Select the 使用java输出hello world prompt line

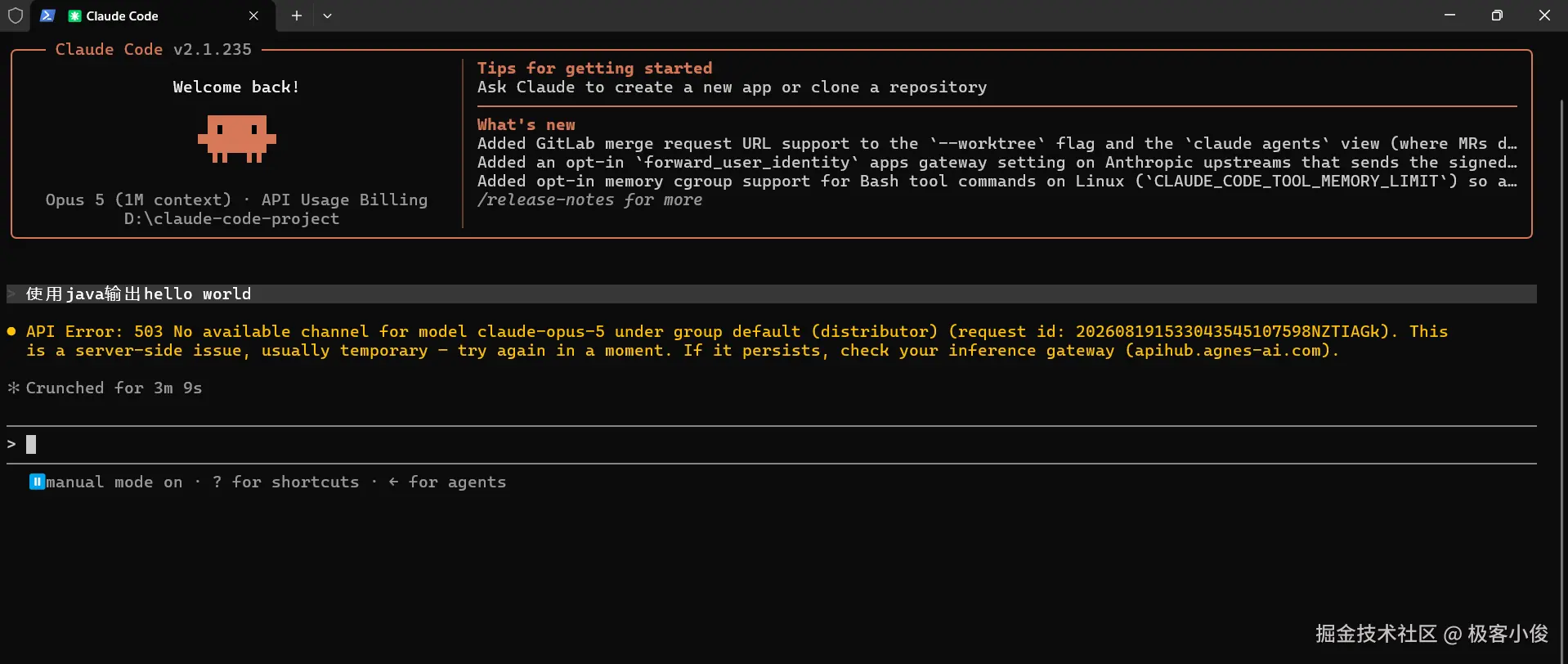click(x=772, y=294)
